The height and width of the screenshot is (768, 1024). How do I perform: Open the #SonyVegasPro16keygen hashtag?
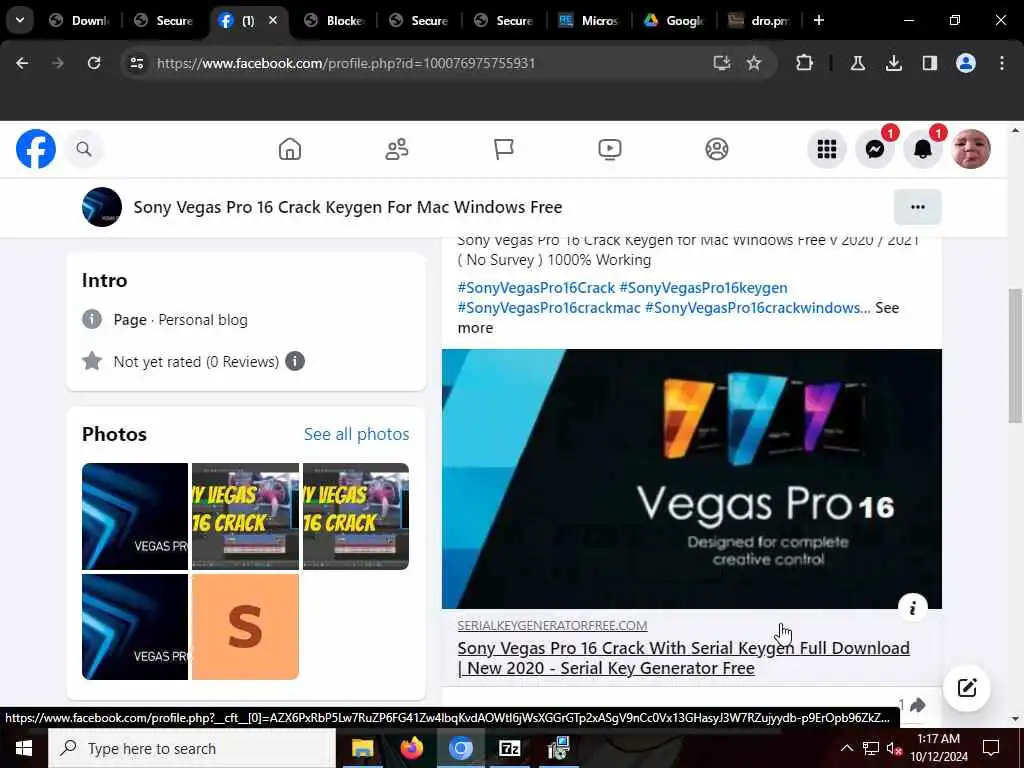coord(703,288)
